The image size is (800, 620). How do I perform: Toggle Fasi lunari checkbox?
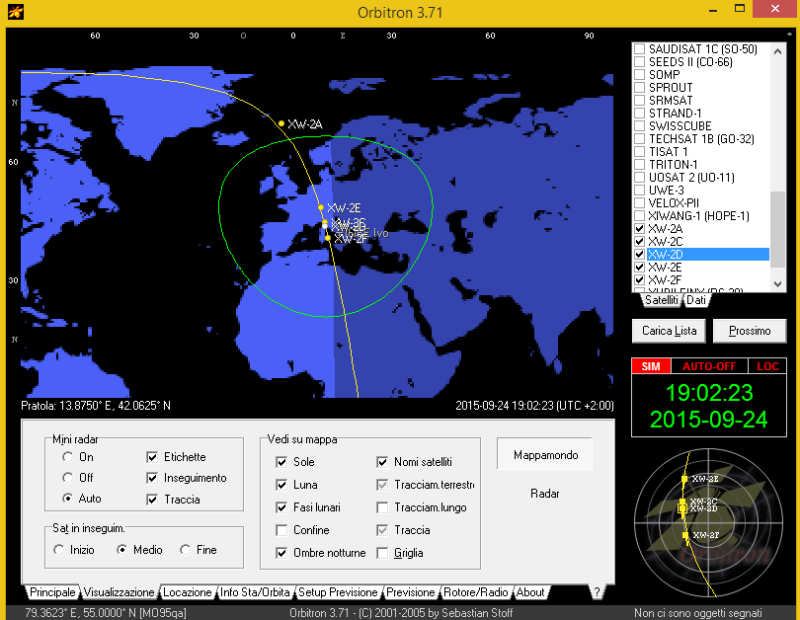point(281,507)
